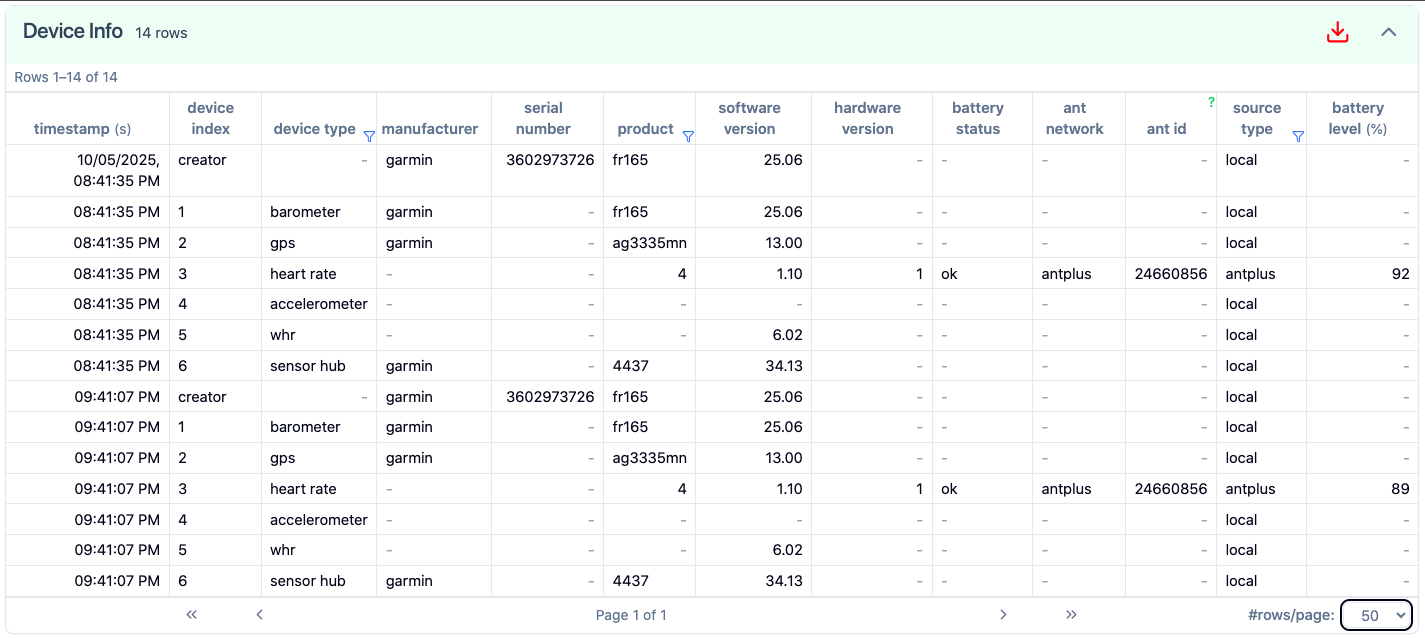Jump to the last page

1071,615
